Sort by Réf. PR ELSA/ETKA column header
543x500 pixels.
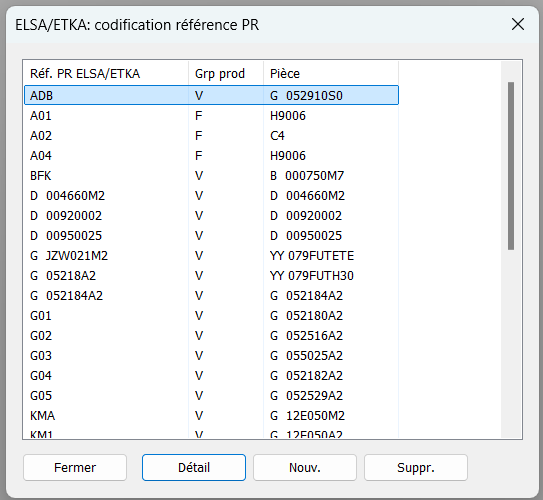point(106,73)
